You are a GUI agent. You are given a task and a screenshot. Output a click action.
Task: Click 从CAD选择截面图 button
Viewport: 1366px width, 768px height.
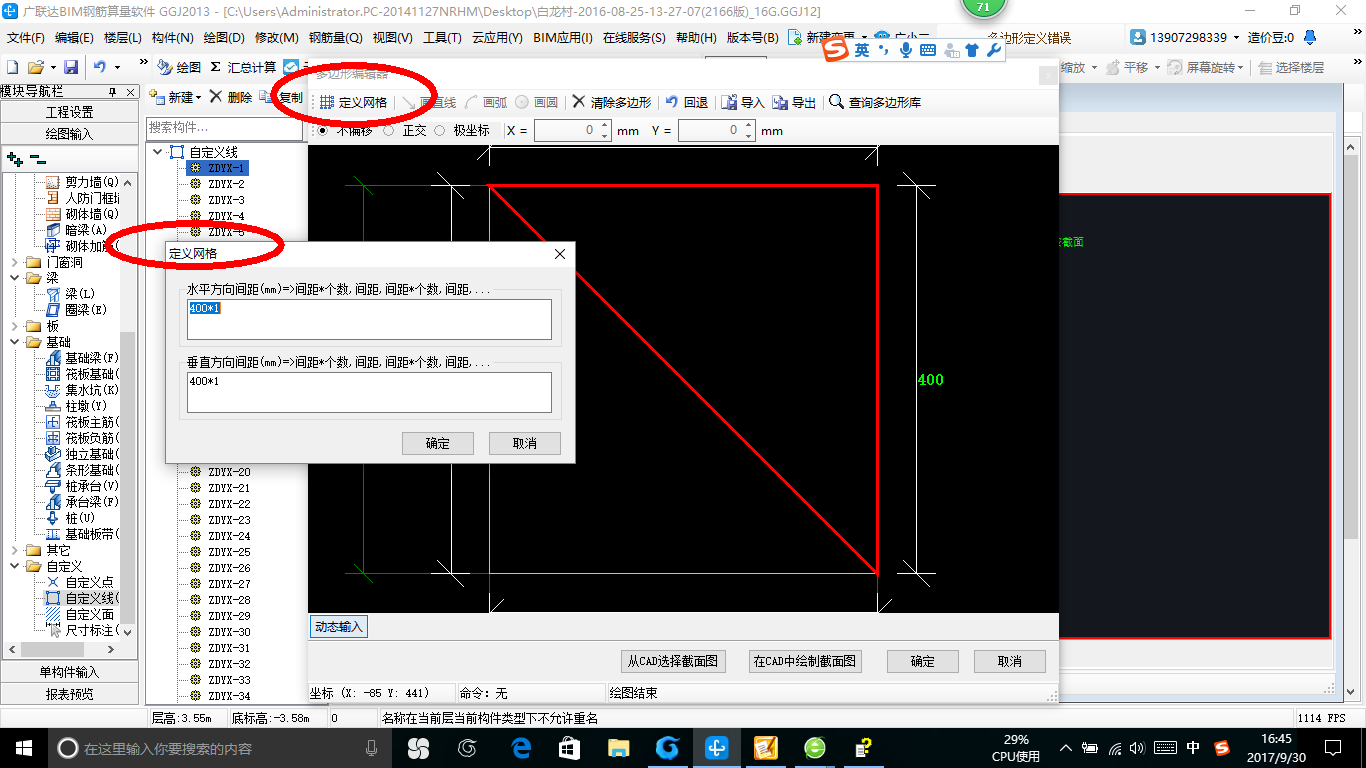[673, 661]
